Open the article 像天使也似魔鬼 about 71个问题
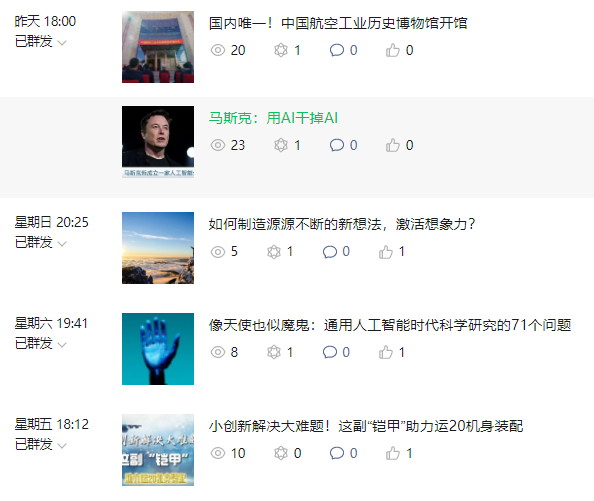The image size is (594, 501). tap(390, 325)
